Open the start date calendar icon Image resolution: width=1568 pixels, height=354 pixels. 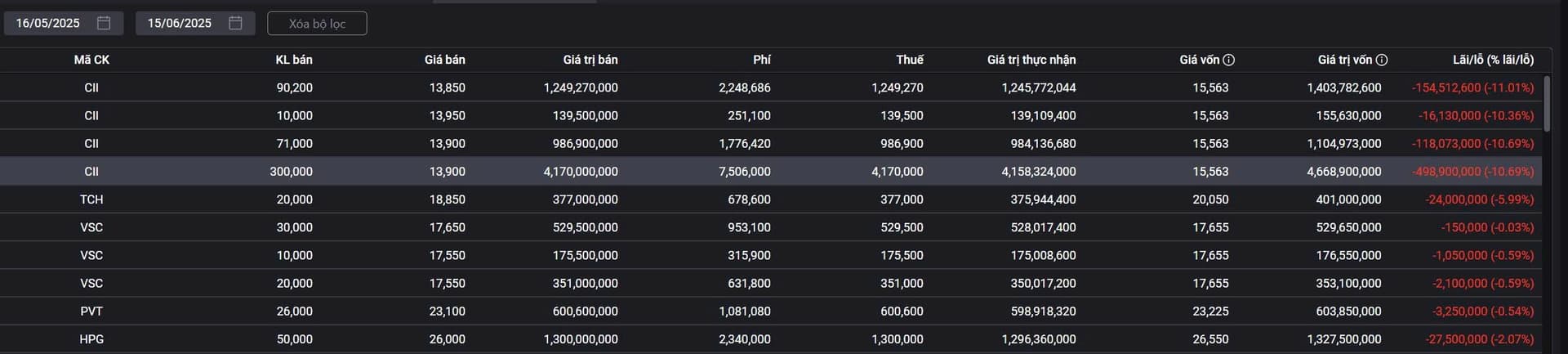[x=104, y=23]
